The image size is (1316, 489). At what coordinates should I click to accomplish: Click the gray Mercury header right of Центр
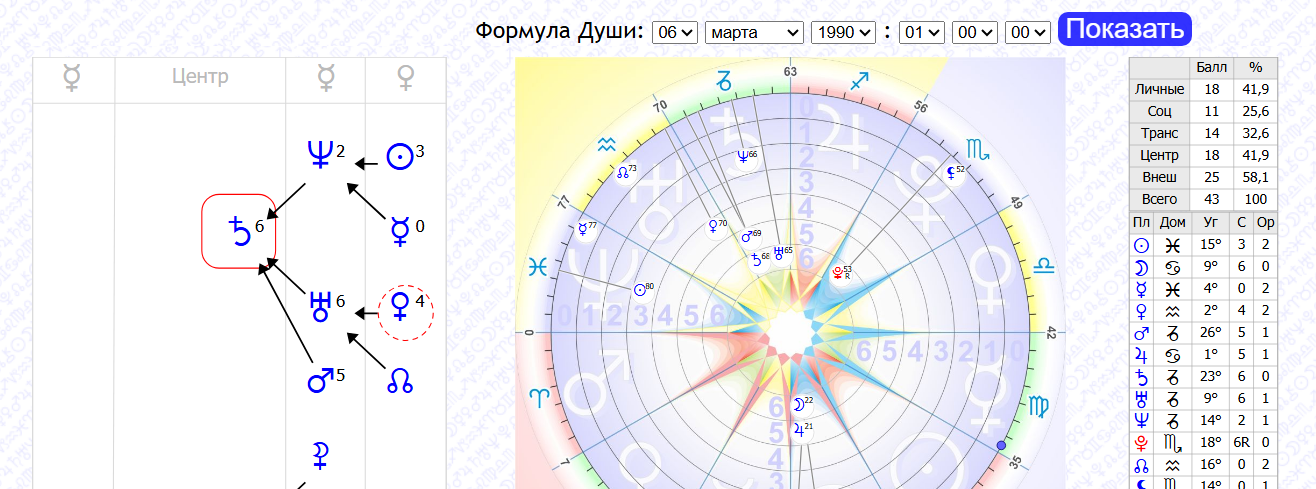coord(326,78)
